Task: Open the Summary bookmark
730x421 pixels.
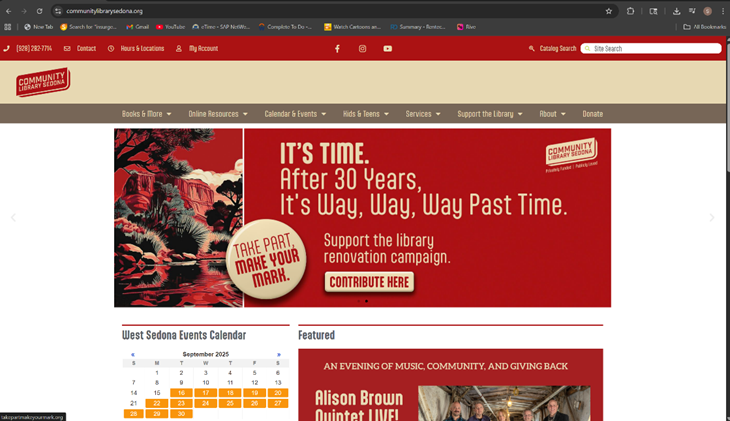Action: 418,27
